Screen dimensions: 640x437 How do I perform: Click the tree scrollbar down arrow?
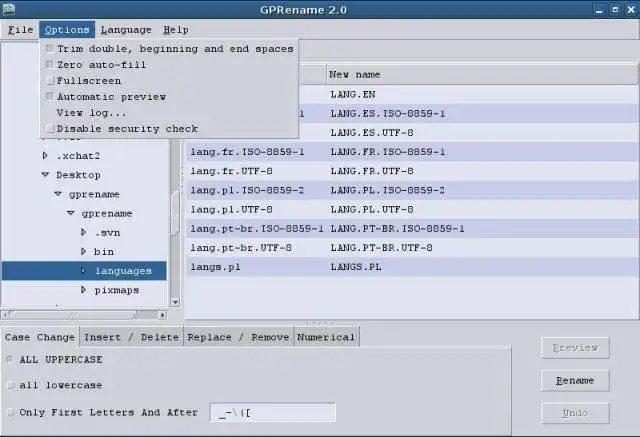175,302
